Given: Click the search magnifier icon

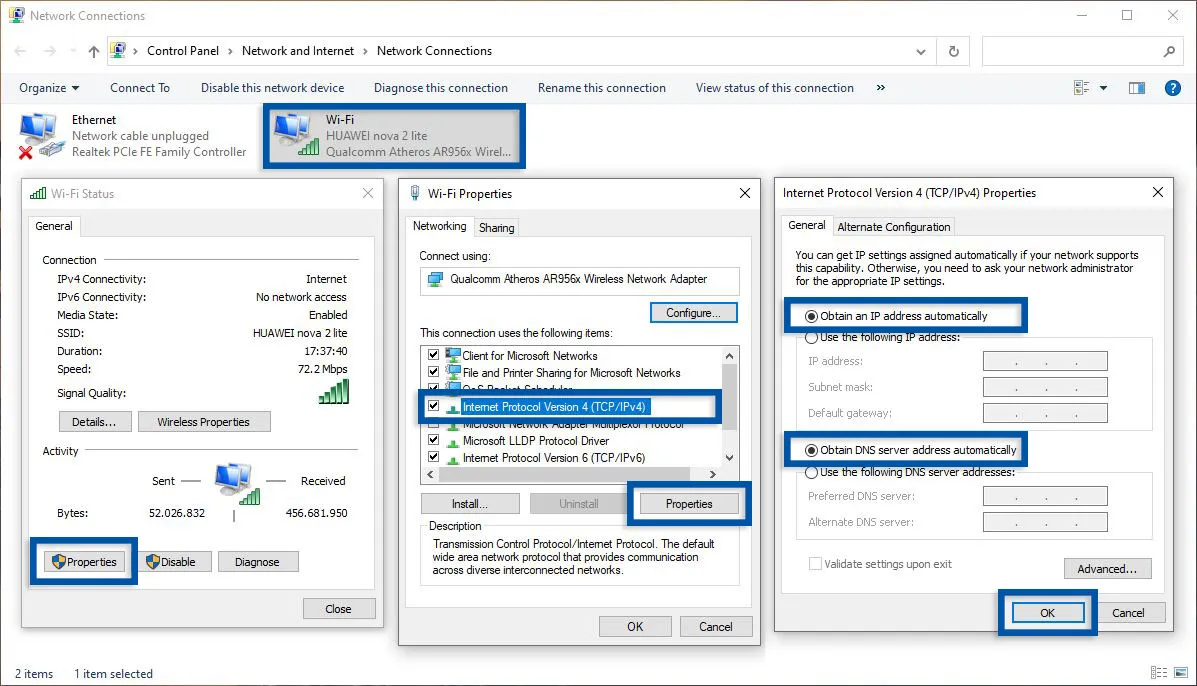Looking at the screenshot, I should [1169, 51].
